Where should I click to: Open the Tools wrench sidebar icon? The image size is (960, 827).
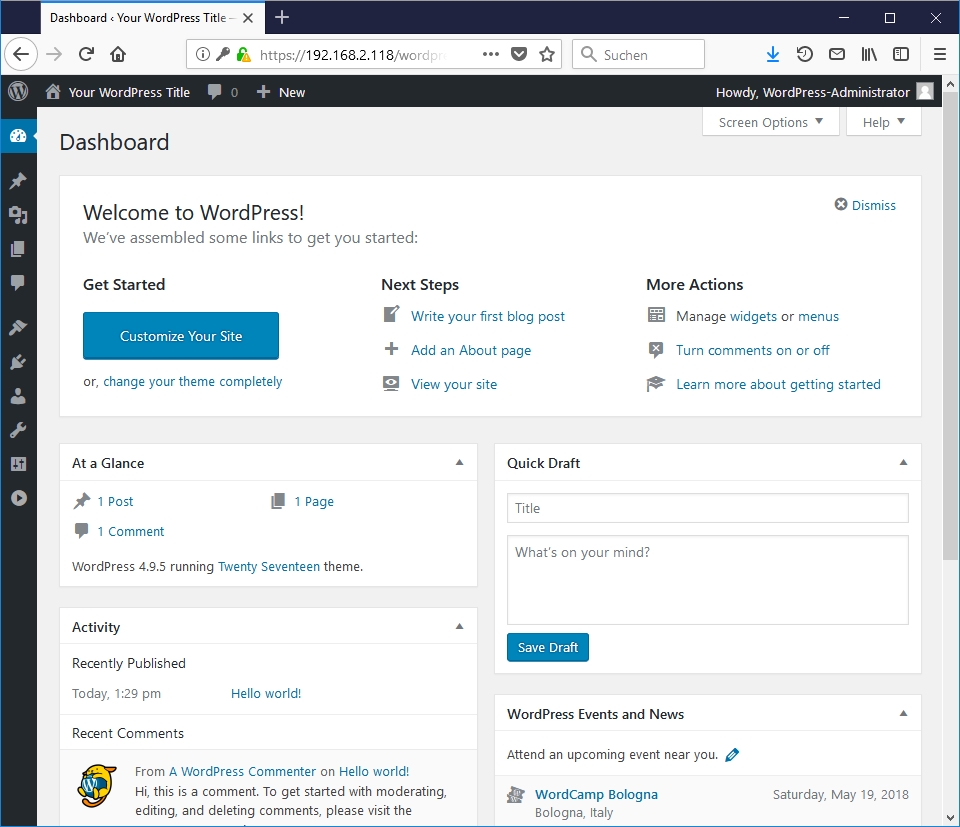click(18, 430)
